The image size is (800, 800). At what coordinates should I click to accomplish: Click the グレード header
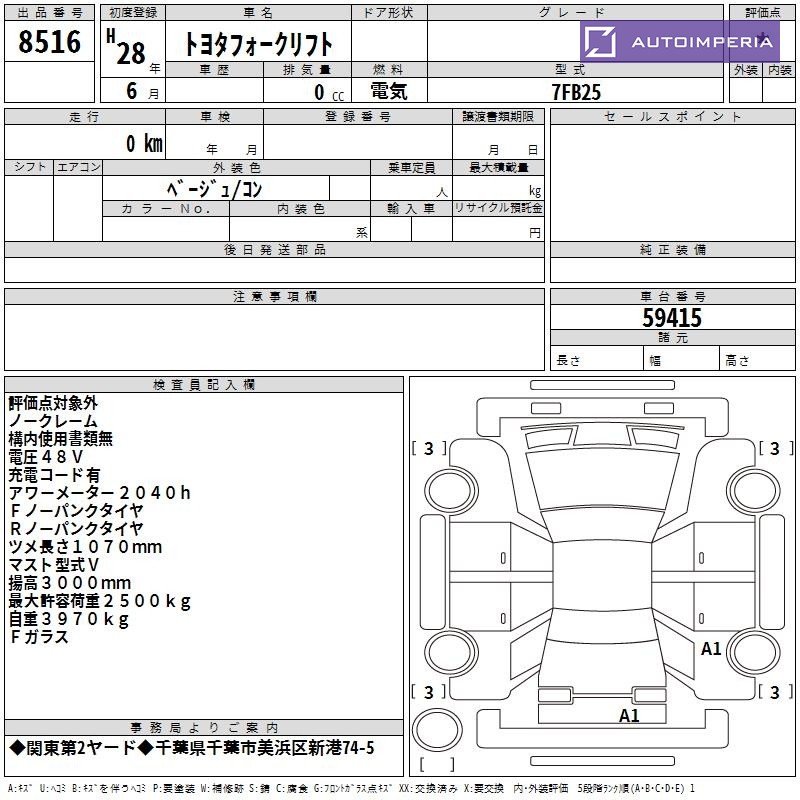(x=576, y=13)
